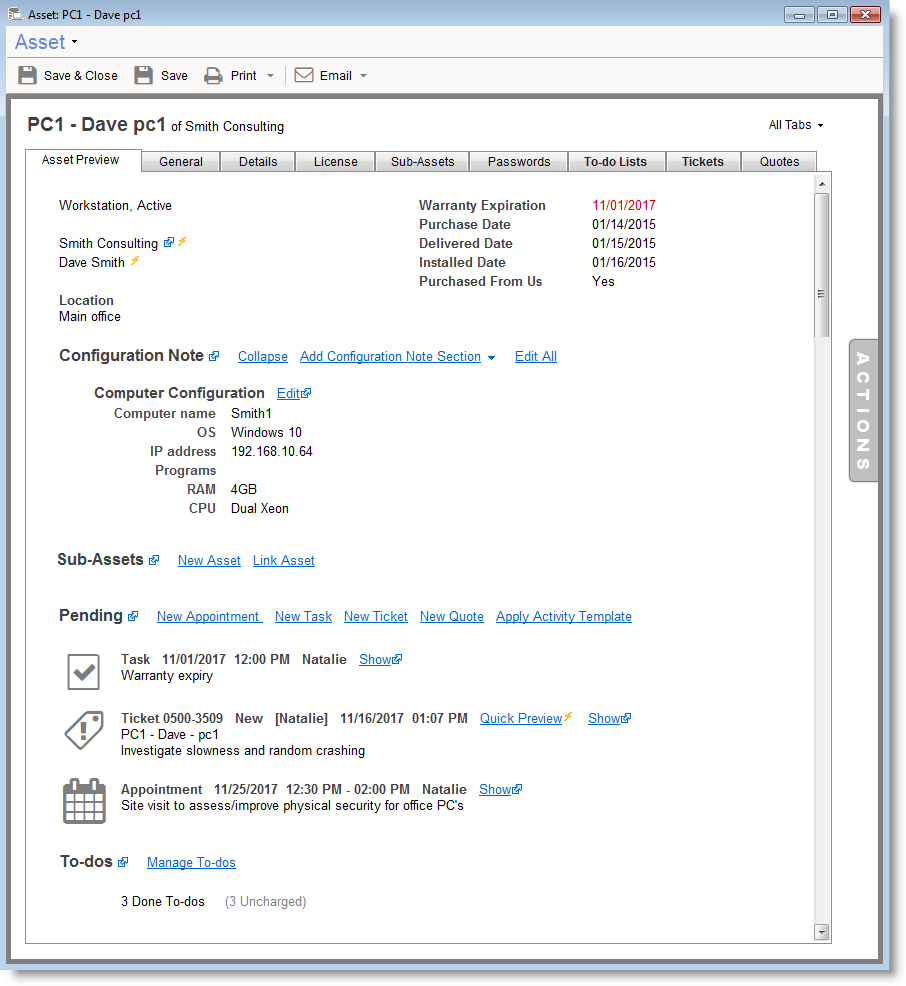Switch to the Passwords tab
Image resolution: width=906 pixels, height=986 pixels.
pyautogui.click(x=519, y=162)
